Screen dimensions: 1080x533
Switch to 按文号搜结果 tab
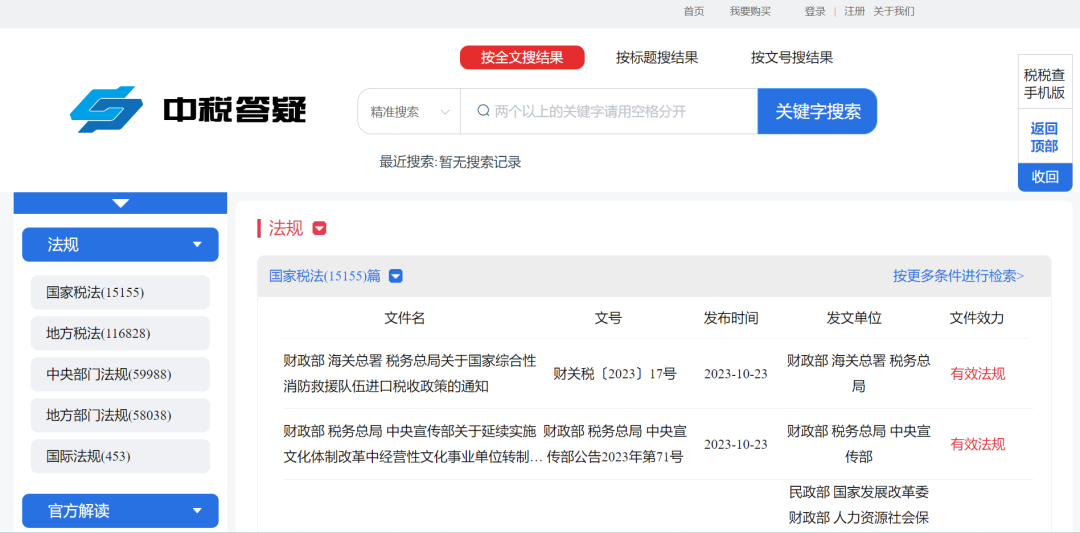[792, 58]
